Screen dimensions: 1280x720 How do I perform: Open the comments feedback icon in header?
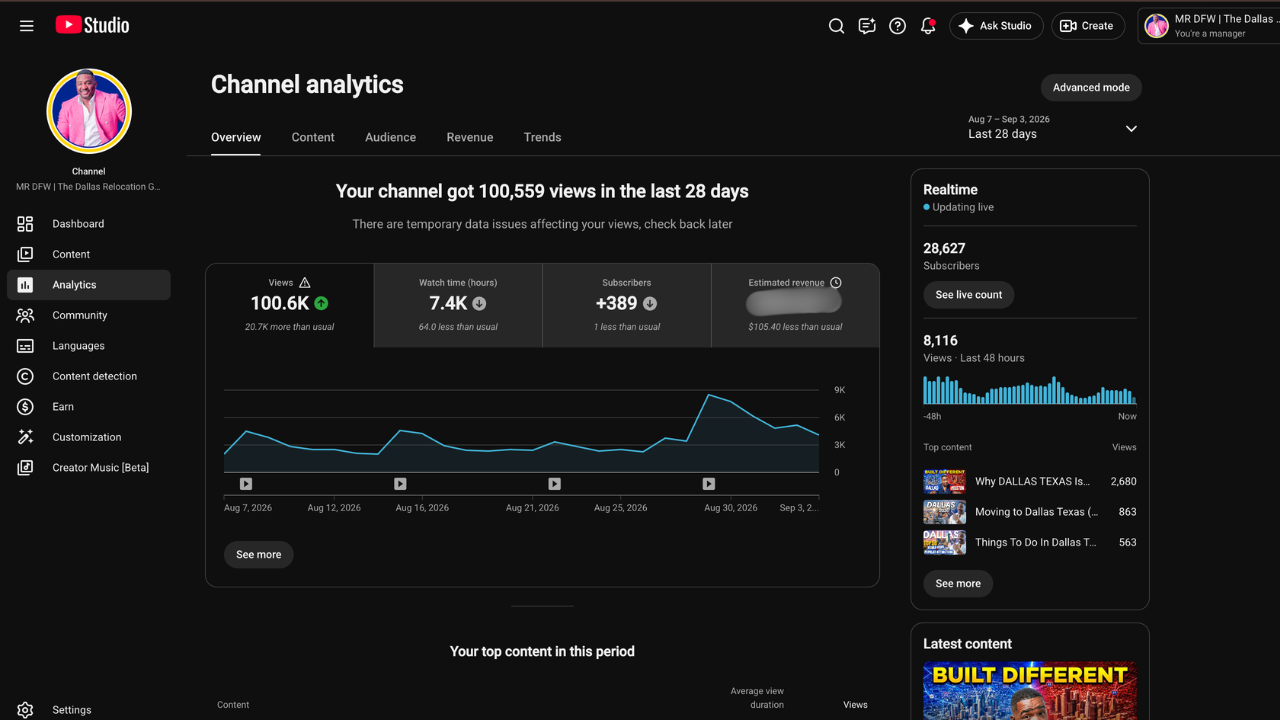(x=867, y=26)
